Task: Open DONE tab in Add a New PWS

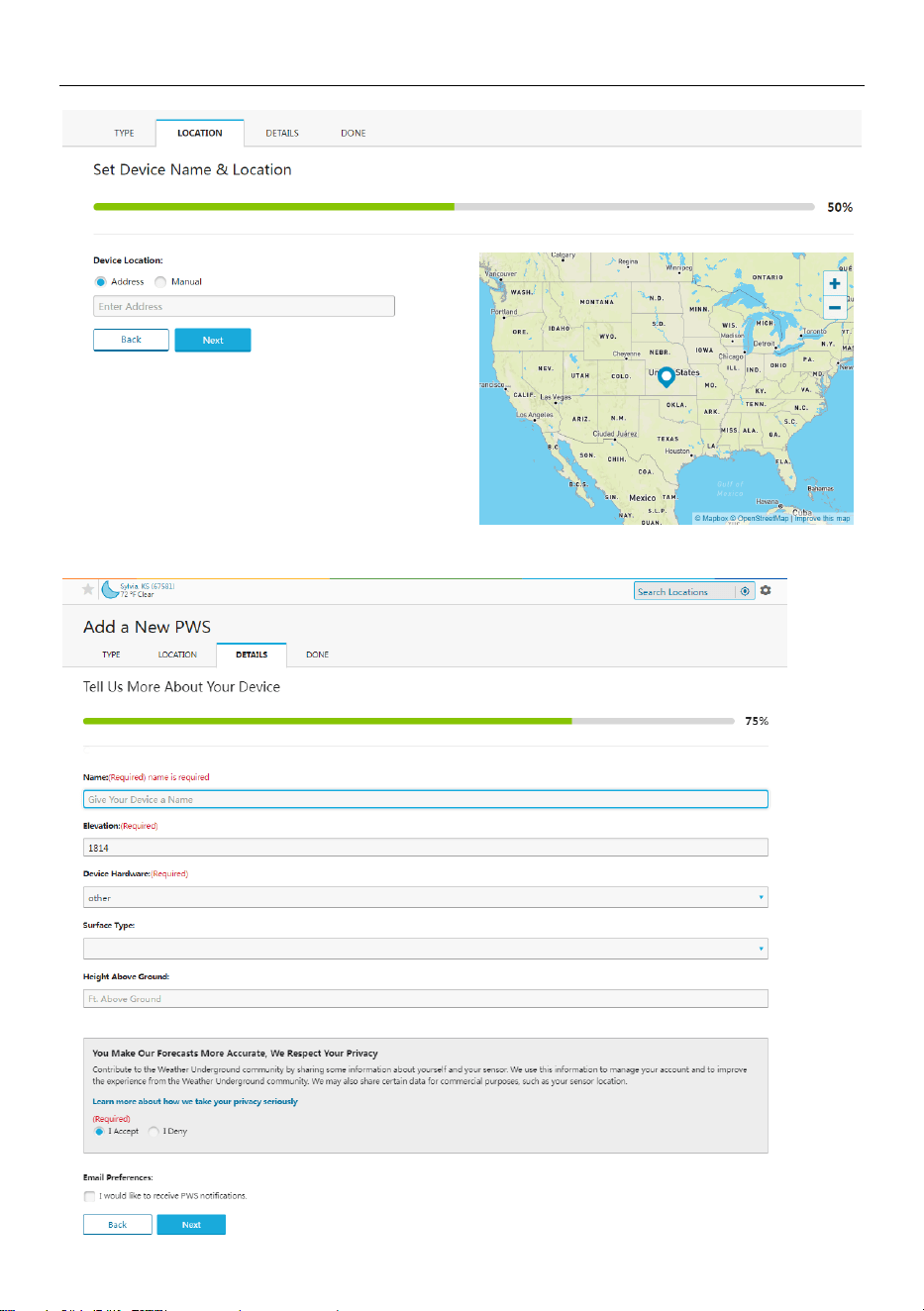Action: pos(317,655)
